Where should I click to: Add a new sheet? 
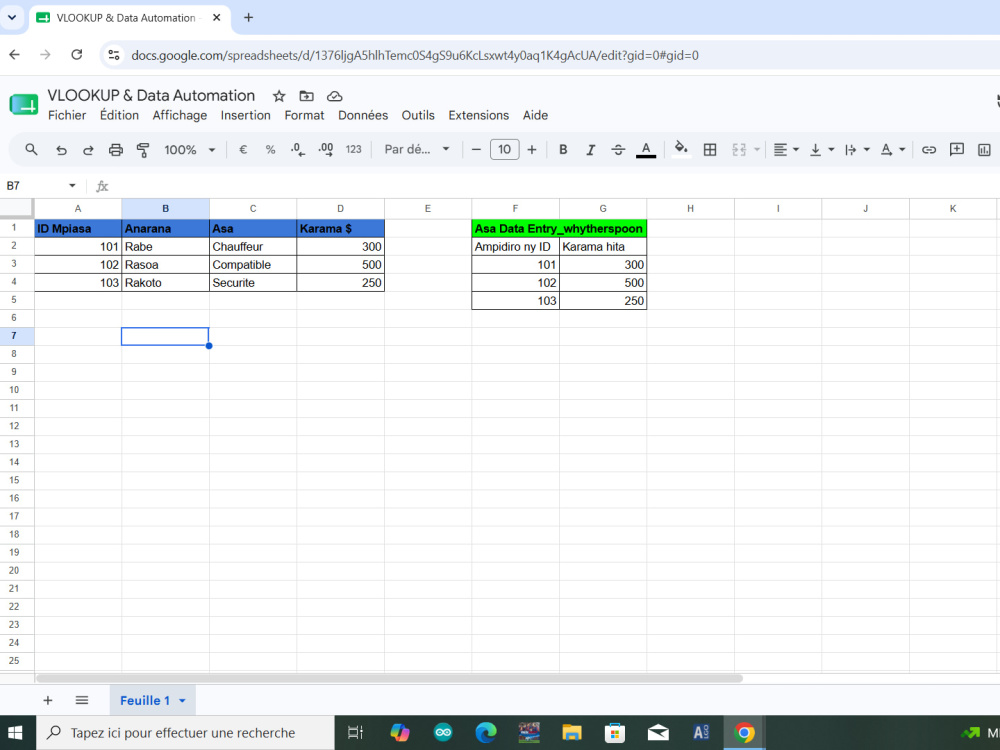pos(48,700)
